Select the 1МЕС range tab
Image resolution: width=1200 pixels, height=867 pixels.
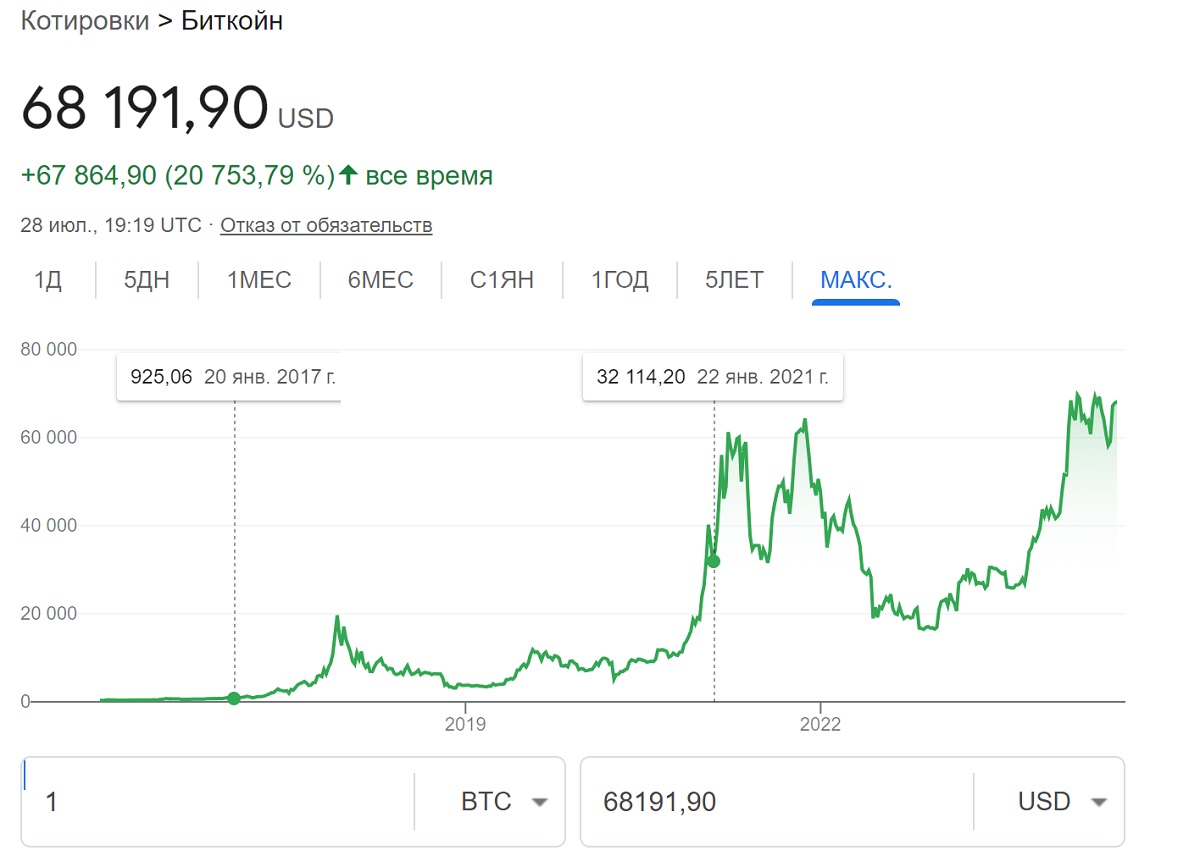tap(260, 280)
